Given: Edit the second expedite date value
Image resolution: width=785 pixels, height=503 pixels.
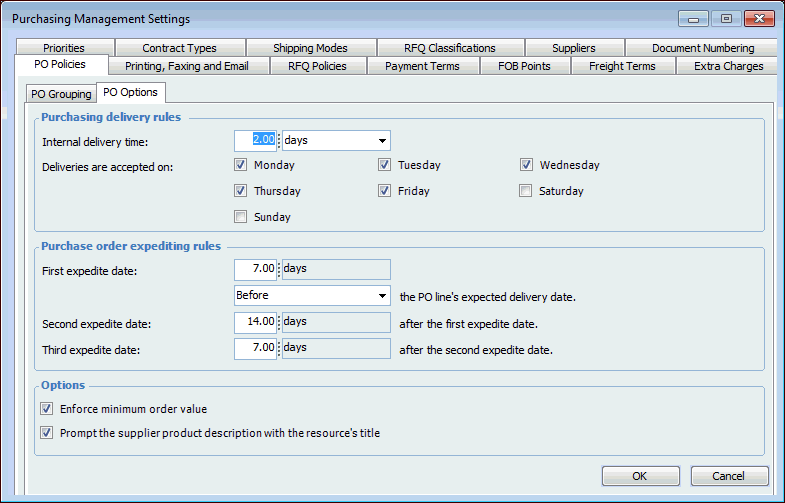Looking at the screenshot, I should 255,322.
